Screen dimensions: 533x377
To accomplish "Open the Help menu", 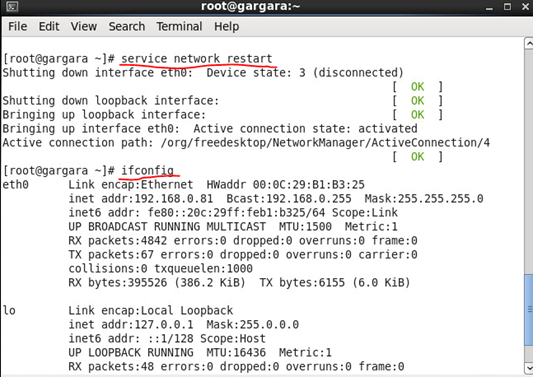I will coord(226,27).
